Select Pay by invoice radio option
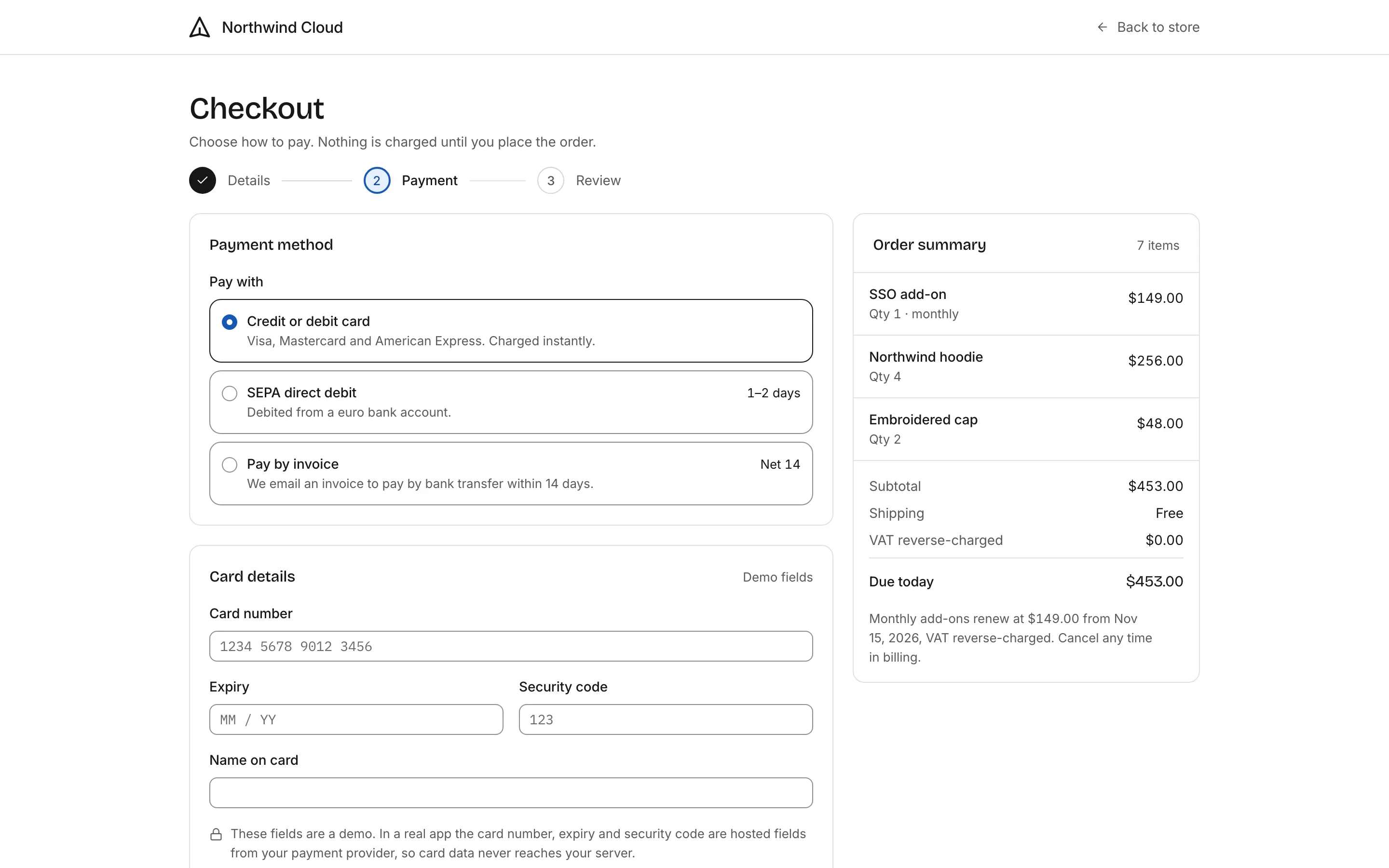Screen dimensions: 1389x868 click(230, 464)
